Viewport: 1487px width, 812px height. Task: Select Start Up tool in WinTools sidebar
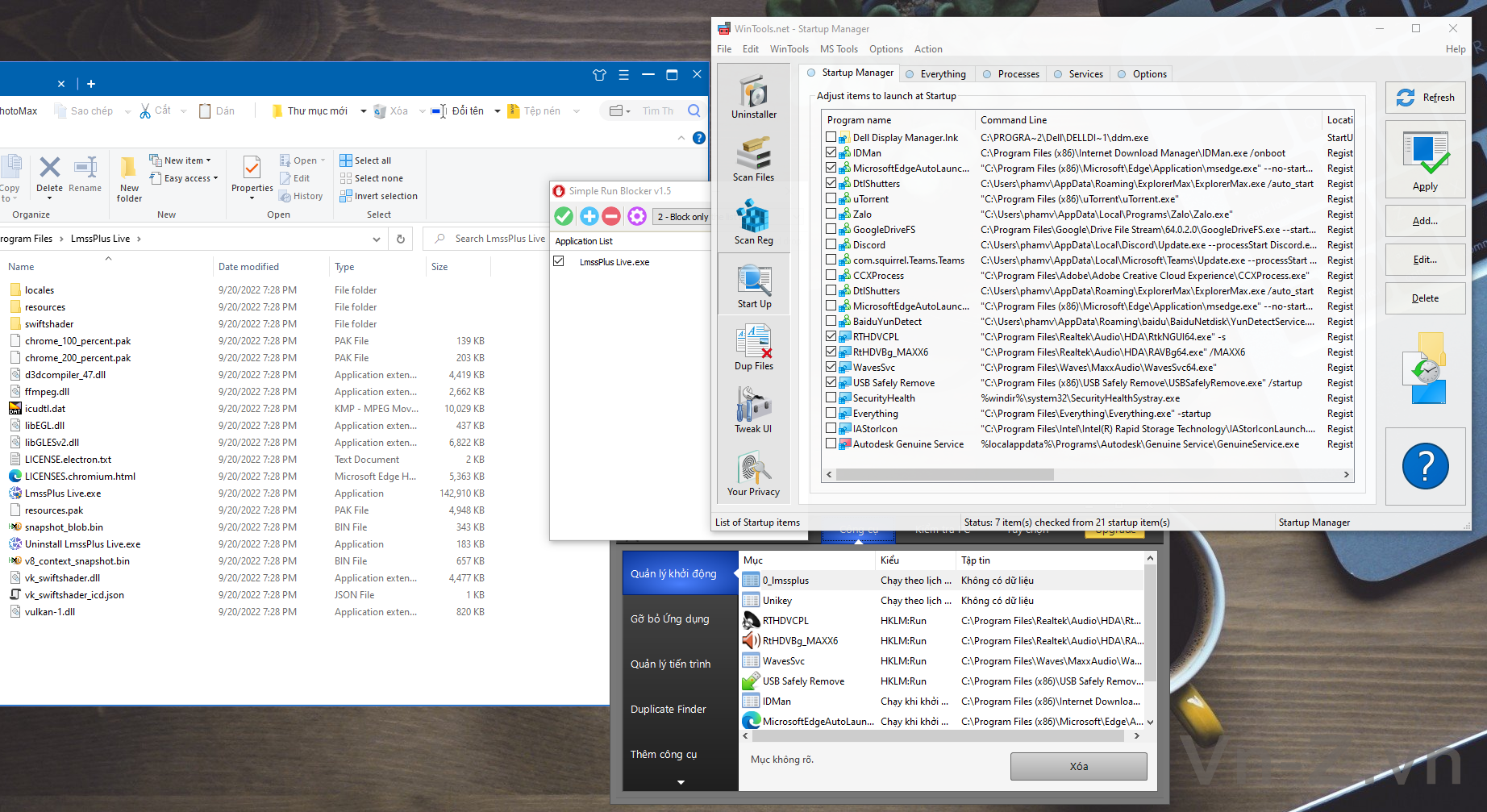click(753, 285)
